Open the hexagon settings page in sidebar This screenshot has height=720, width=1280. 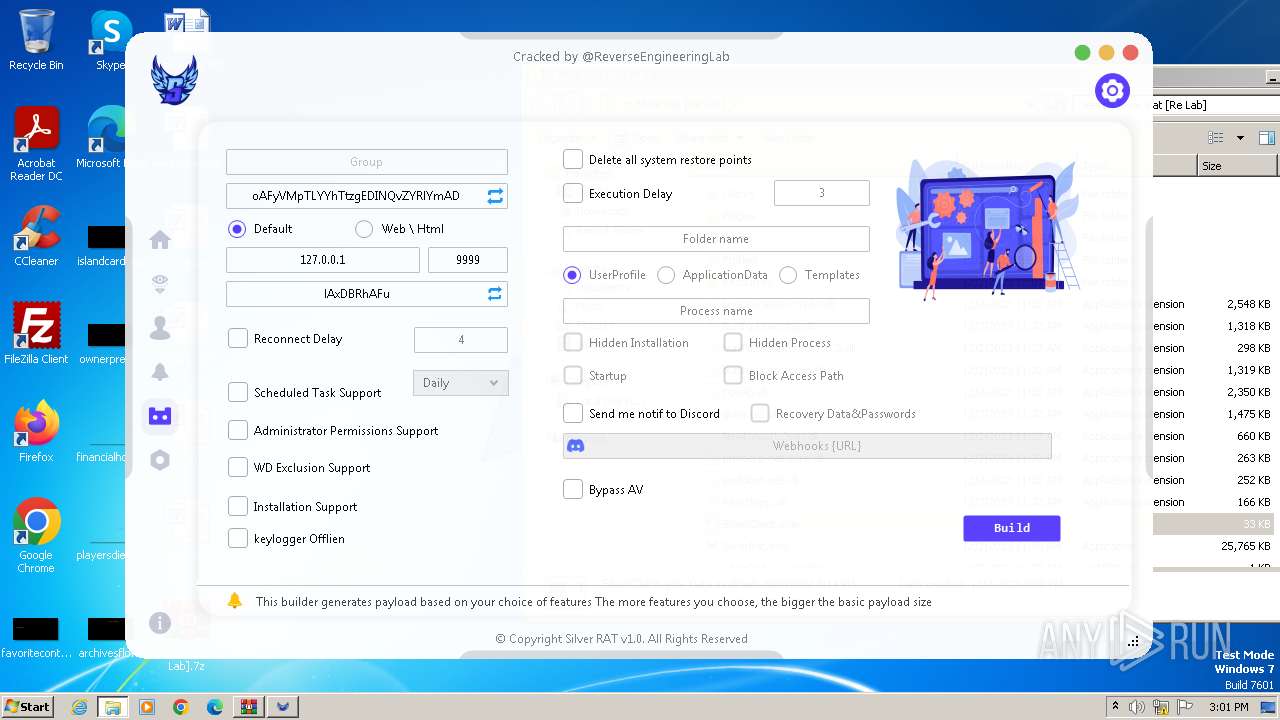point(160,460)
